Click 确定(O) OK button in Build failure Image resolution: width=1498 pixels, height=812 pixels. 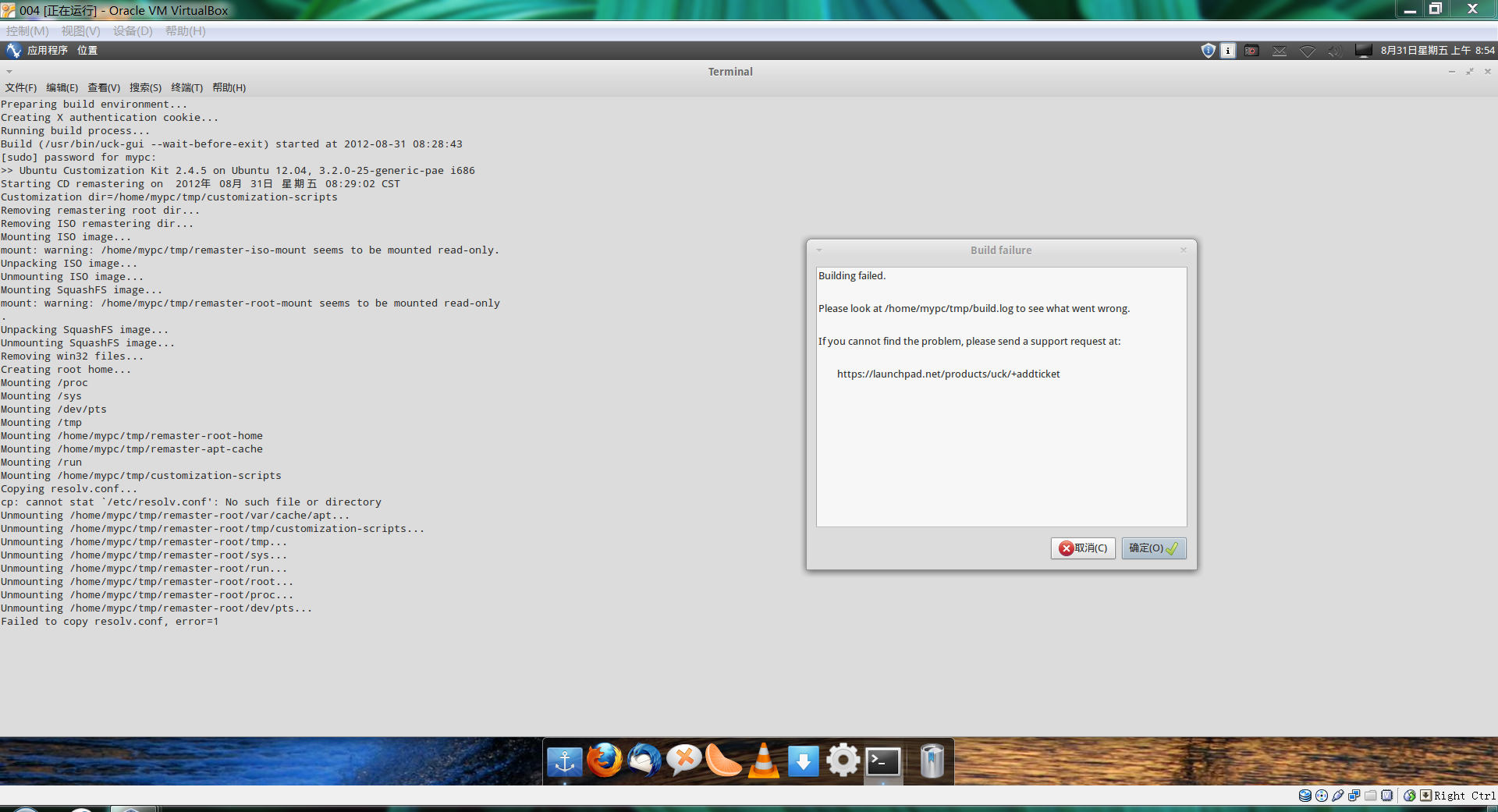click(x=1154, y=548)
